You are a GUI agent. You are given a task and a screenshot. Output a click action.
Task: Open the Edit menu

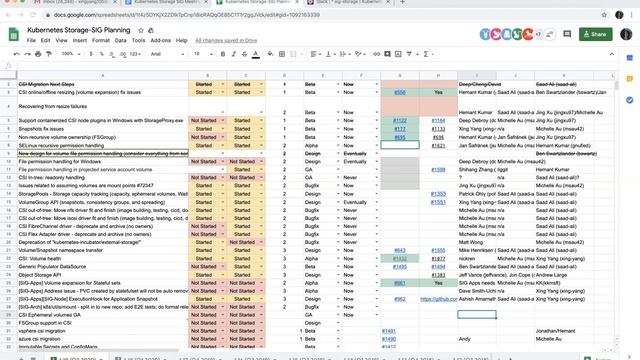(x=45, y=40)
